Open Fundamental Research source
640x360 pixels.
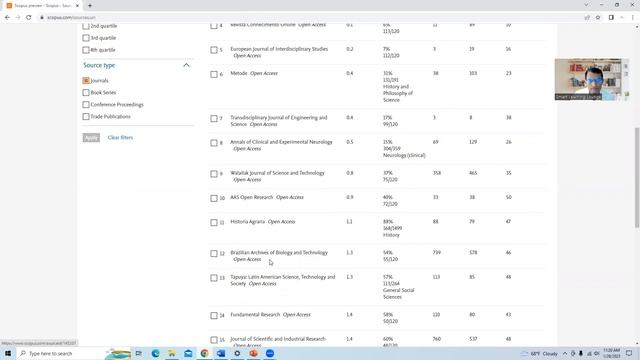(255, 315)
